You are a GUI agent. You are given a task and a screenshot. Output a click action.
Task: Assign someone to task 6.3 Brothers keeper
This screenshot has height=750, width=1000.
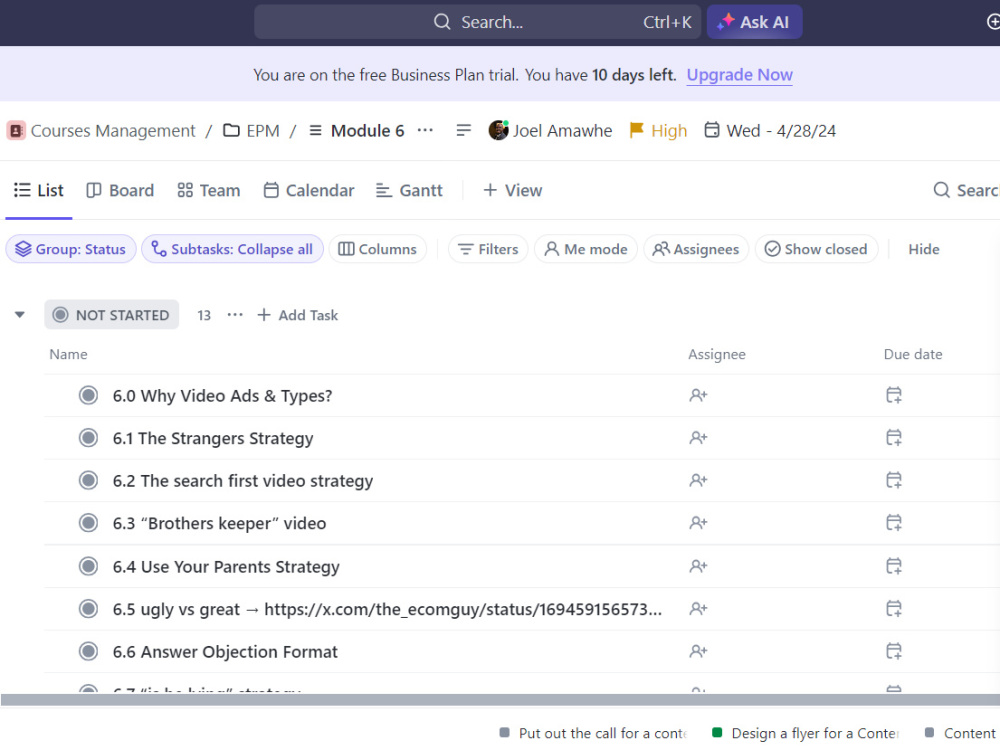point(698,523)
